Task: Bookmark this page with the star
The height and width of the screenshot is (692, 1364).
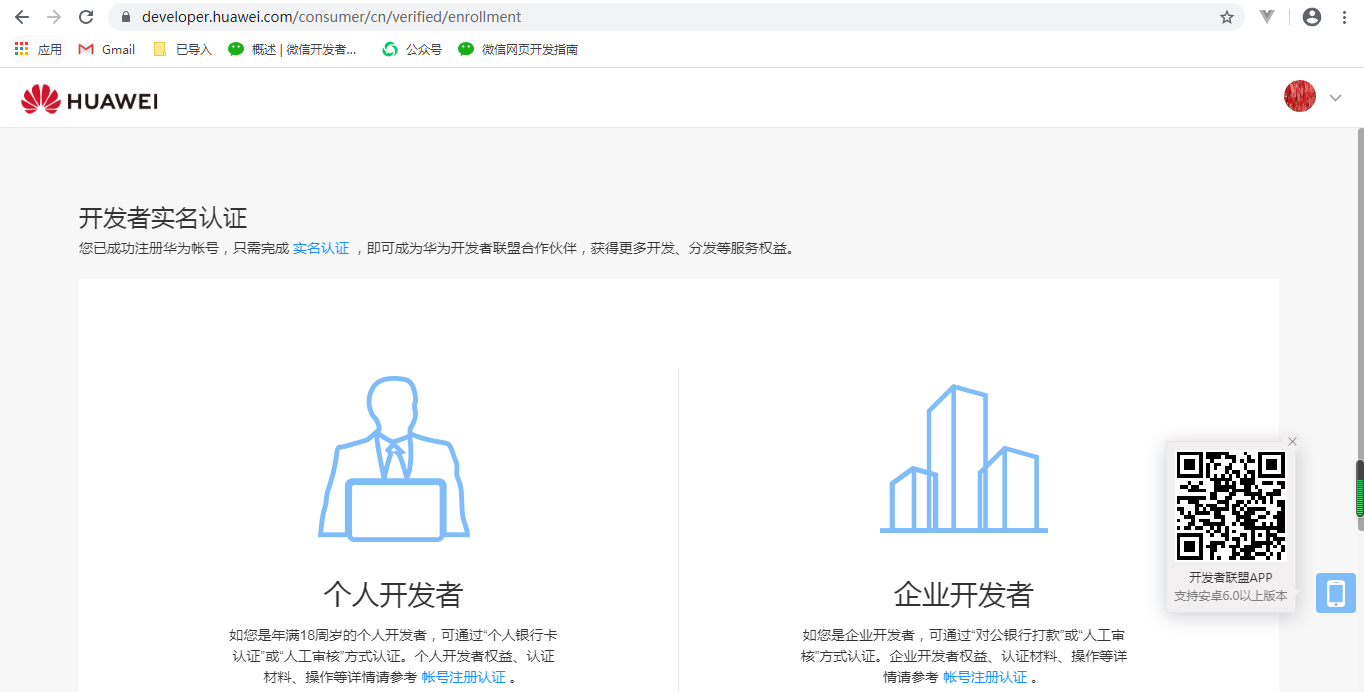Action: click(1227, 17)
